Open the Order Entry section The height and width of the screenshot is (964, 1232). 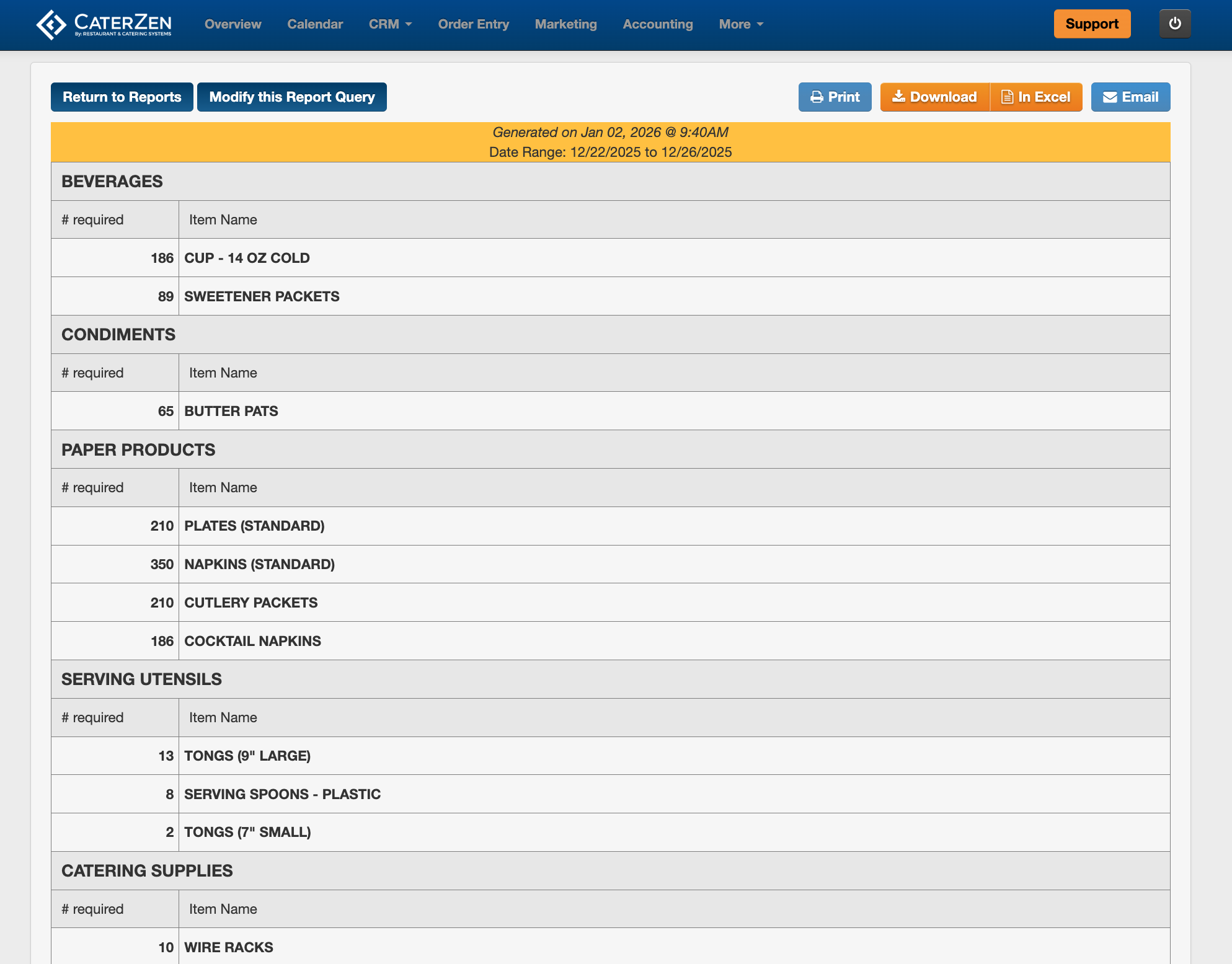(473, 24)
